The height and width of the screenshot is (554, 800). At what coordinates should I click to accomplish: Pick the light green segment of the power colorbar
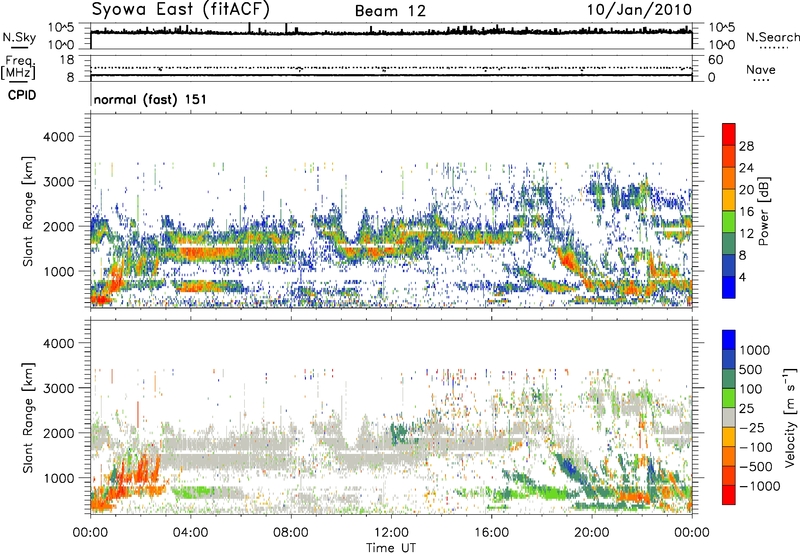pos(729,222)
